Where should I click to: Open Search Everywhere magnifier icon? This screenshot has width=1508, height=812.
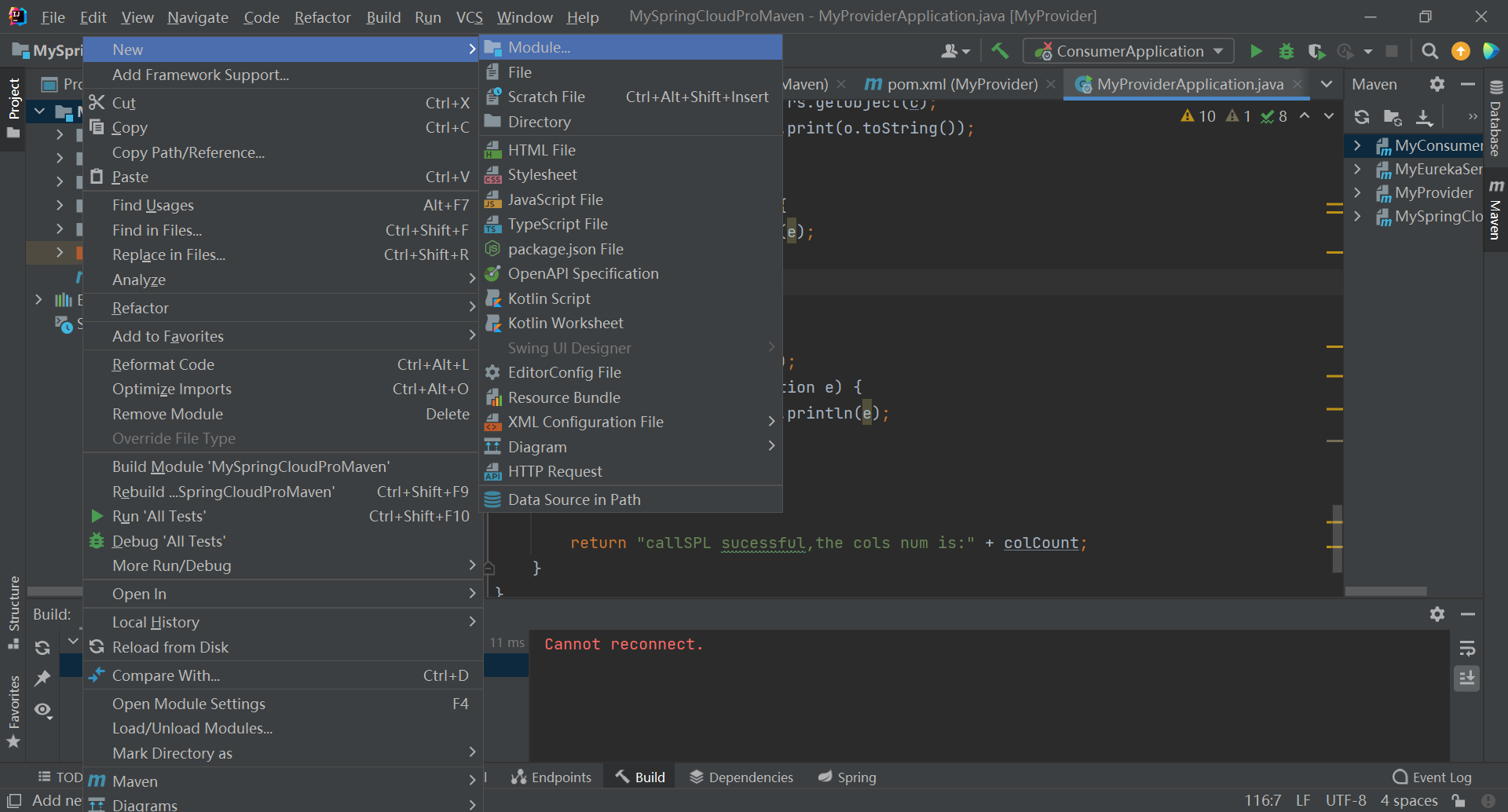(x=1429, y=51)
